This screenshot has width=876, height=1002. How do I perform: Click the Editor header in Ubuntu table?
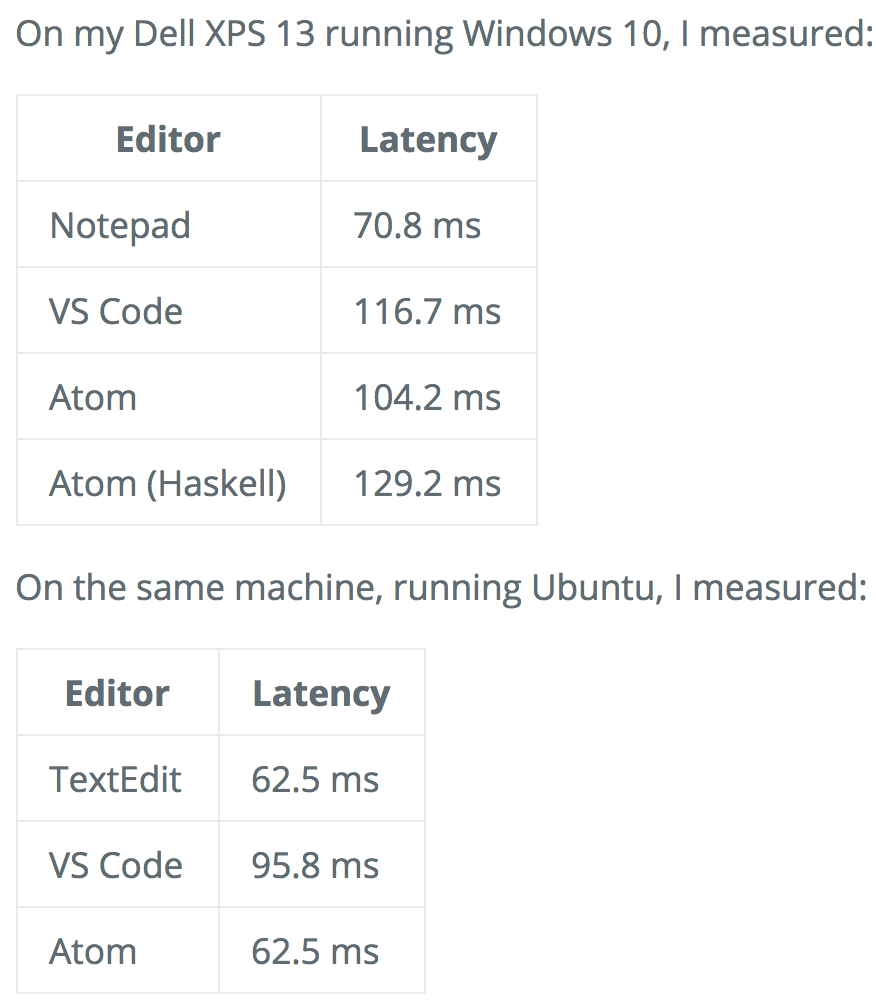point(118,693)
